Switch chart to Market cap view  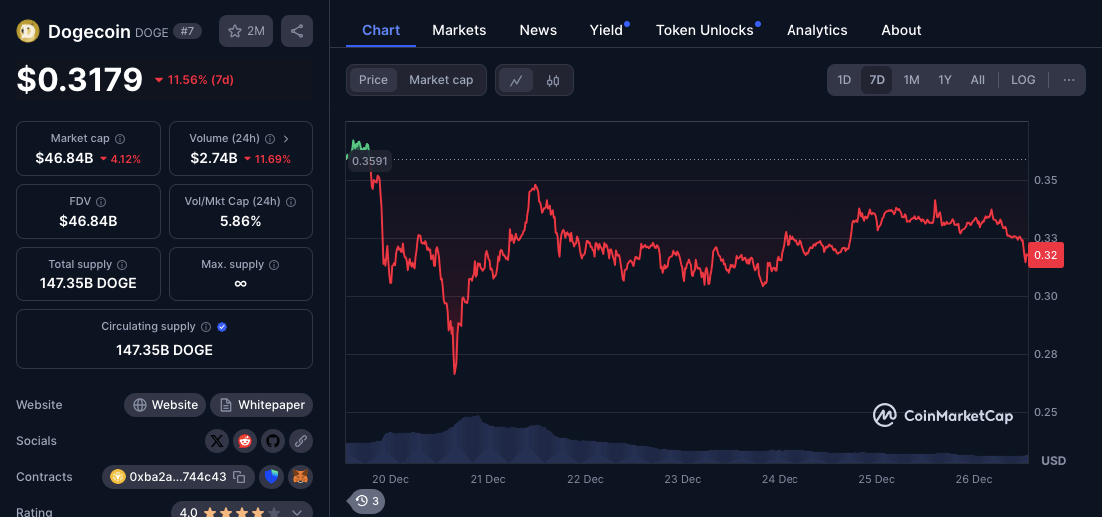tap(441, 80)
